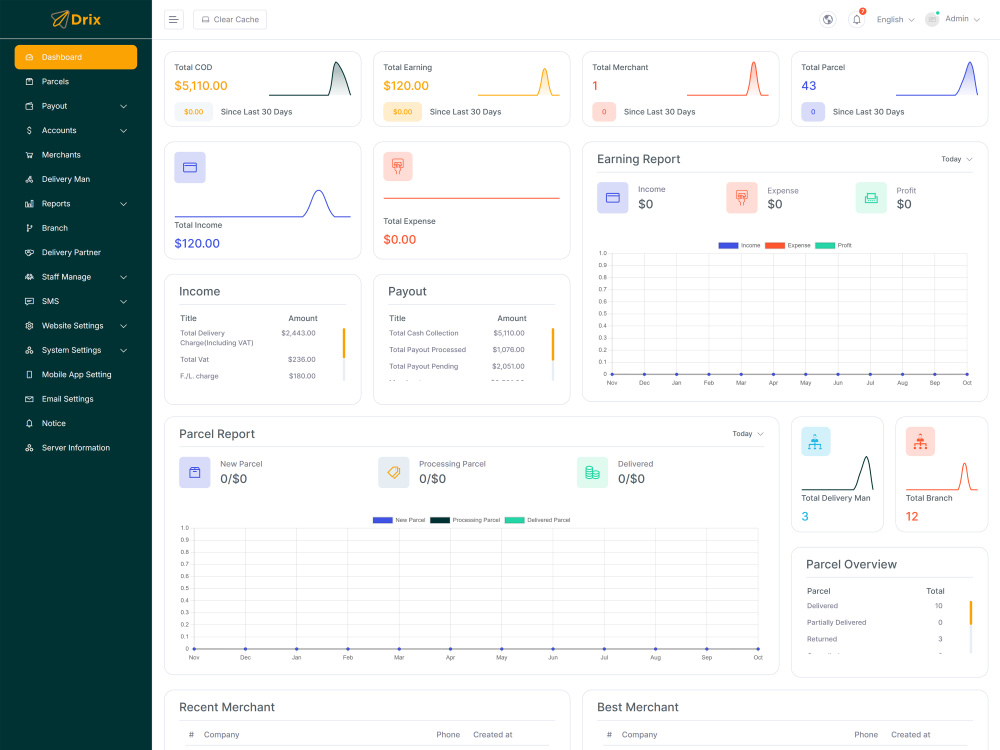Image resolution: width=1000 pixels, height=750 pixels.
Task: Expand the Payout submenu chevron
Action: (x=124, y=107)
